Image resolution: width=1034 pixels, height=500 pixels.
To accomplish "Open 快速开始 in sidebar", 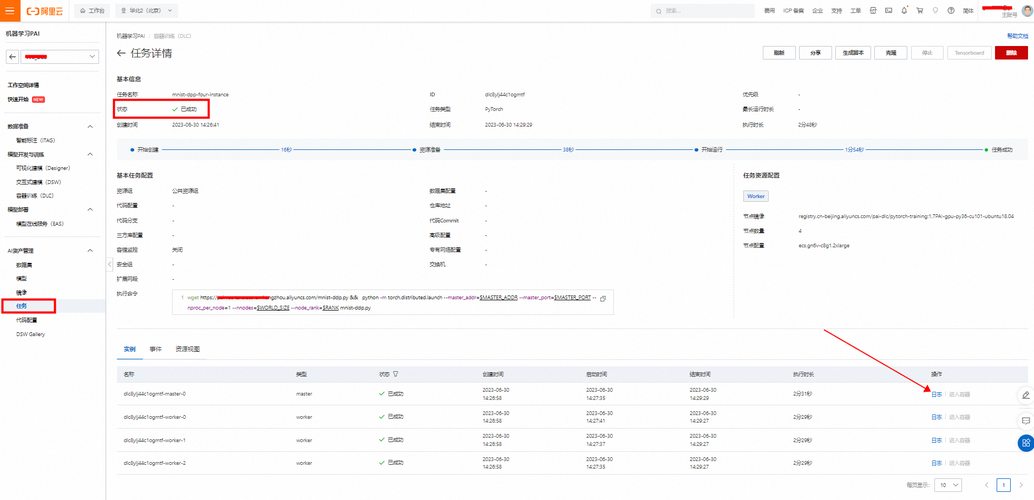I will tap(18, 100).
